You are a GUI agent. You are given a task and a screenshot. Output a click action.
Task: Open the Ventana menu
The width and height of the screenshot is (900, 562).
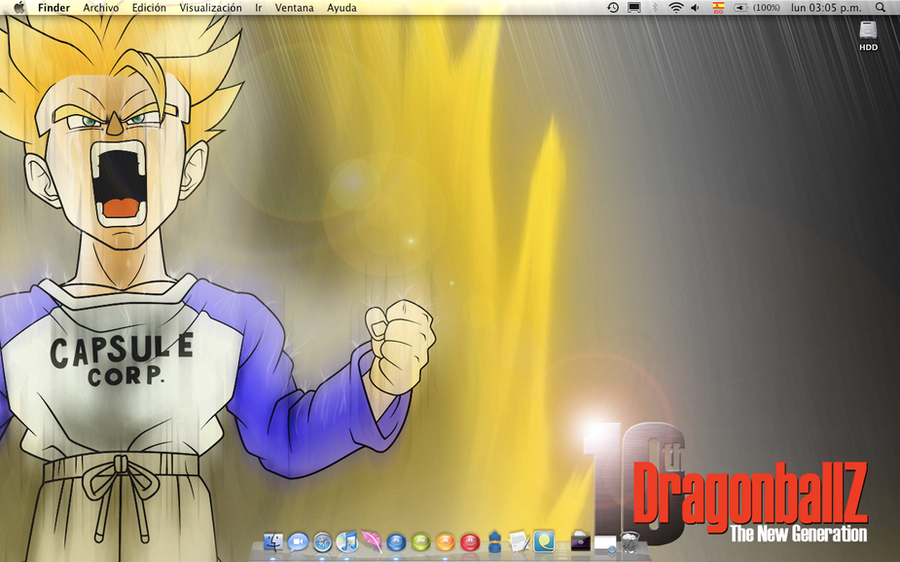tap(294, 8)
